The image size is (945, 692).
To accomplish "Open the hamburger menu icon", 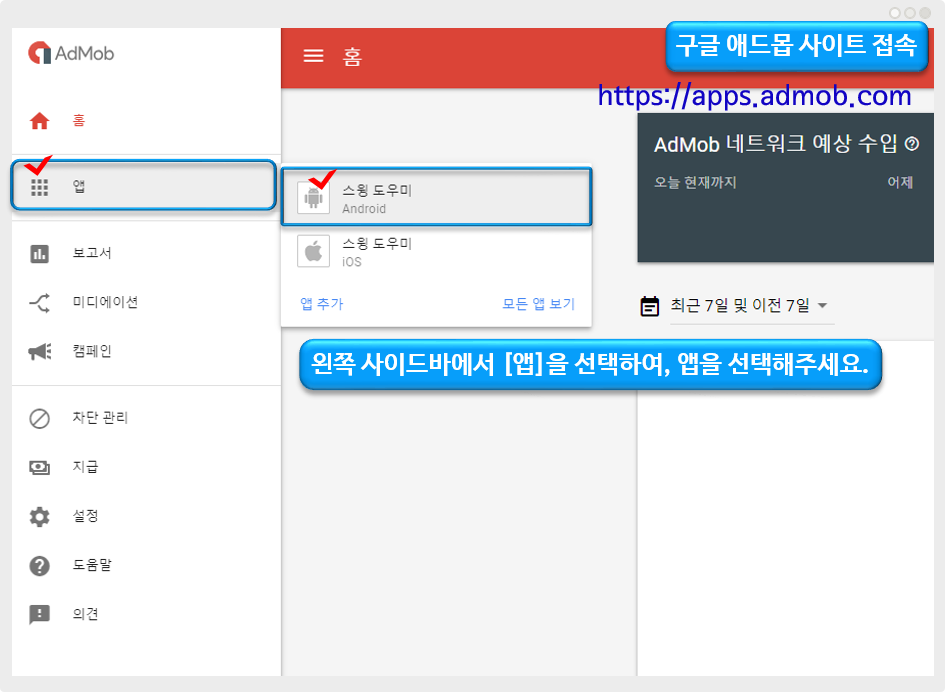I will (313, 56).
